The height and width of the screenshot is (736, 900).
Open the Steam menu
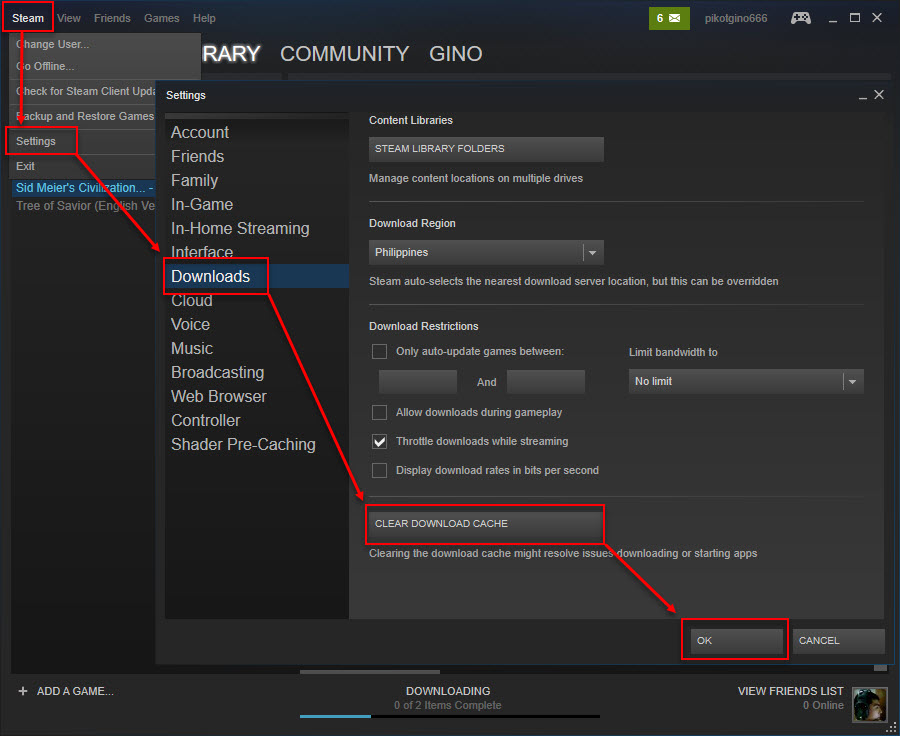pyautogui.click(x=28, y=18)
